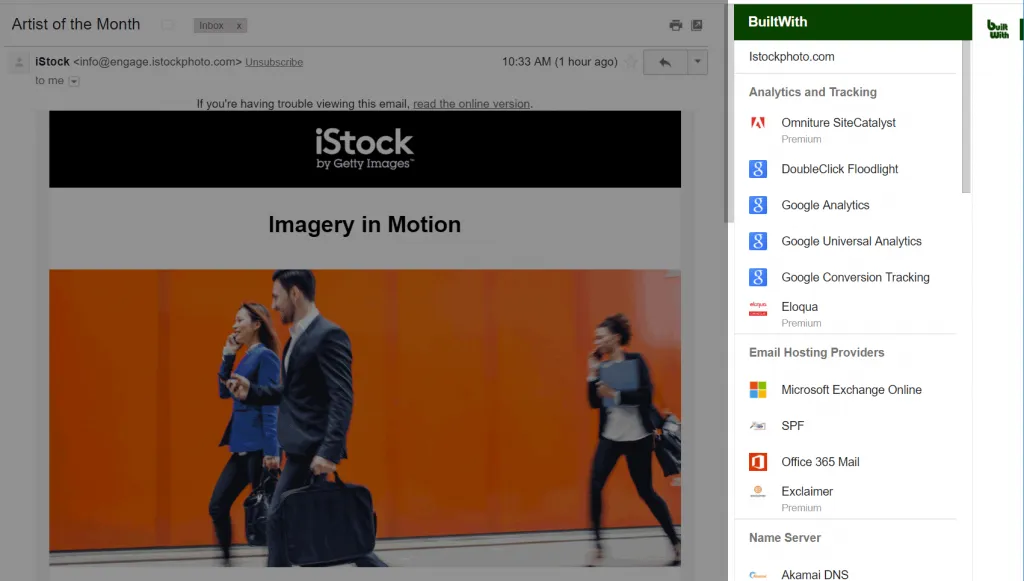This screenshot has width=1024, height=581.
Task: Click the Office 365 Mail icon
Action: [758, 462]
